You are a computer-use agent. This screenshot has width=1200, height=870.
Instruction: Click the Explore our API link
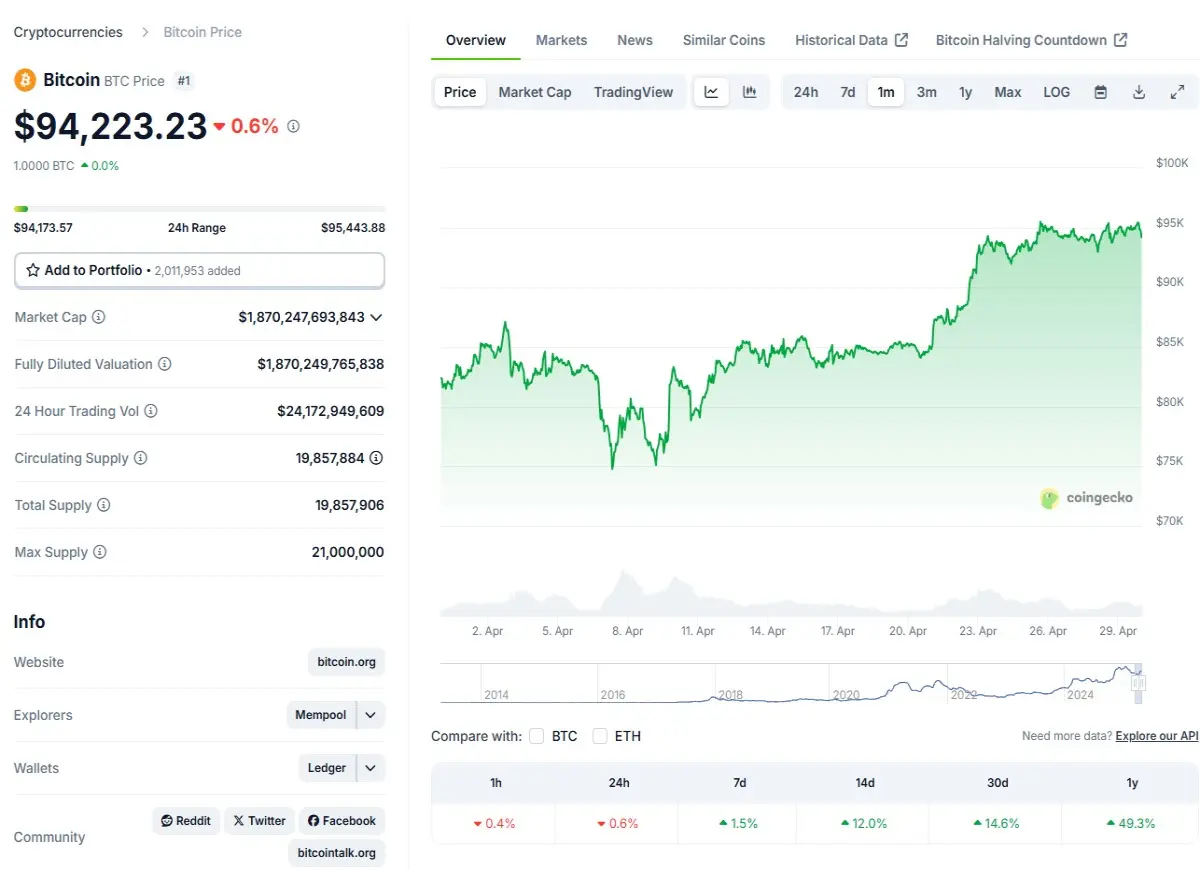[1157, 736]
